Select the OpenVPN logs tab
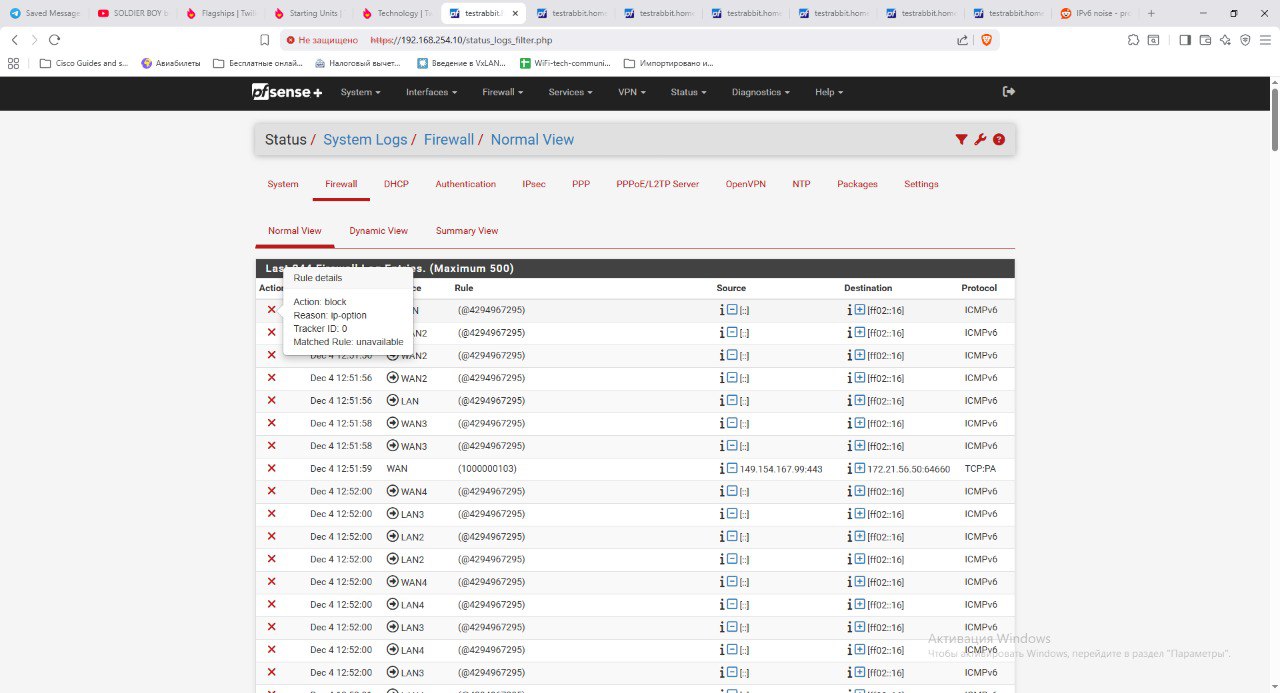The height and width of the screenshot is (693, 1280). [x=745, y=184]
